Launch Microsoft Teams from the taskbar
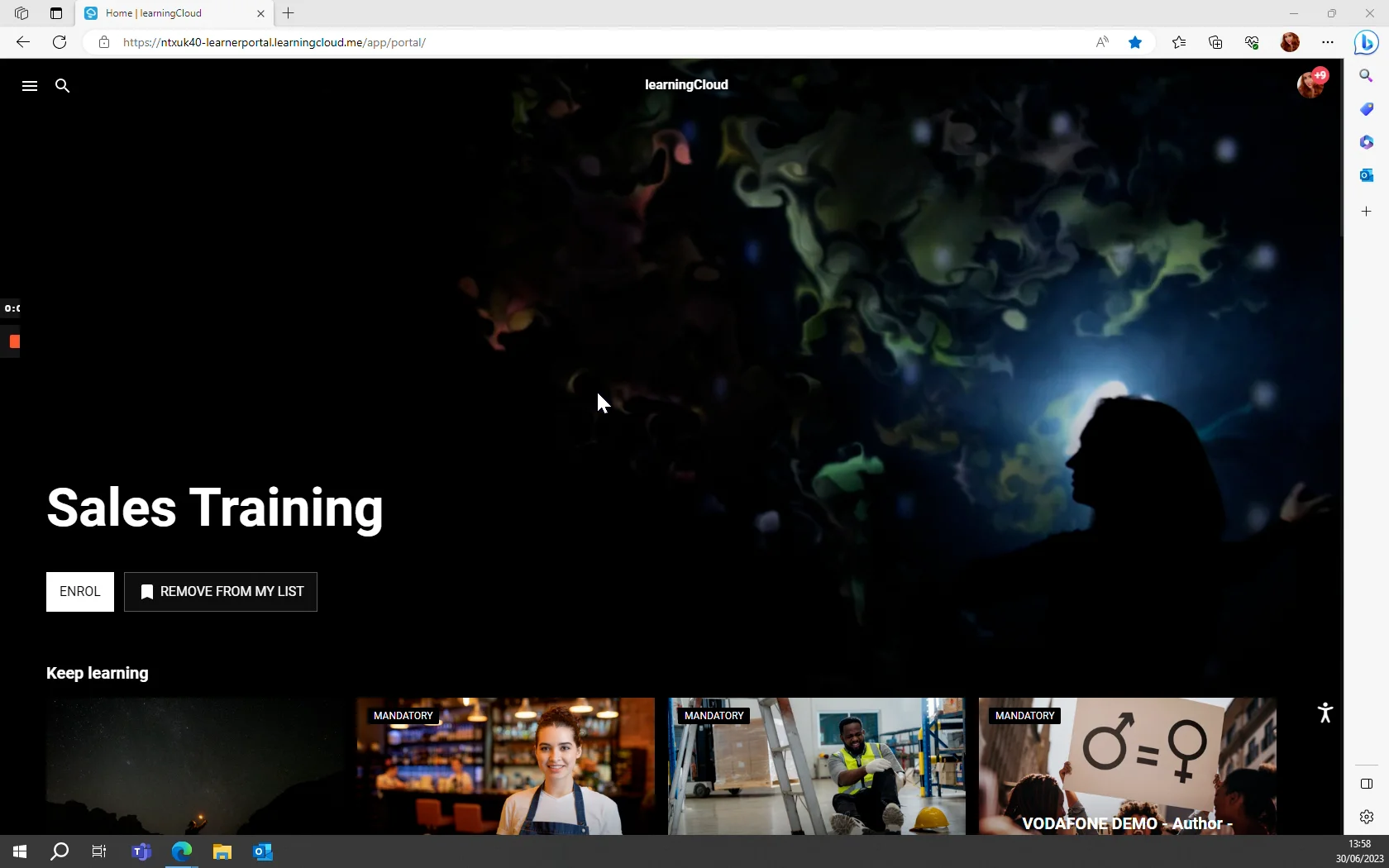The height and width of the screenshot is (868, 1389). (x=141, y=852)
